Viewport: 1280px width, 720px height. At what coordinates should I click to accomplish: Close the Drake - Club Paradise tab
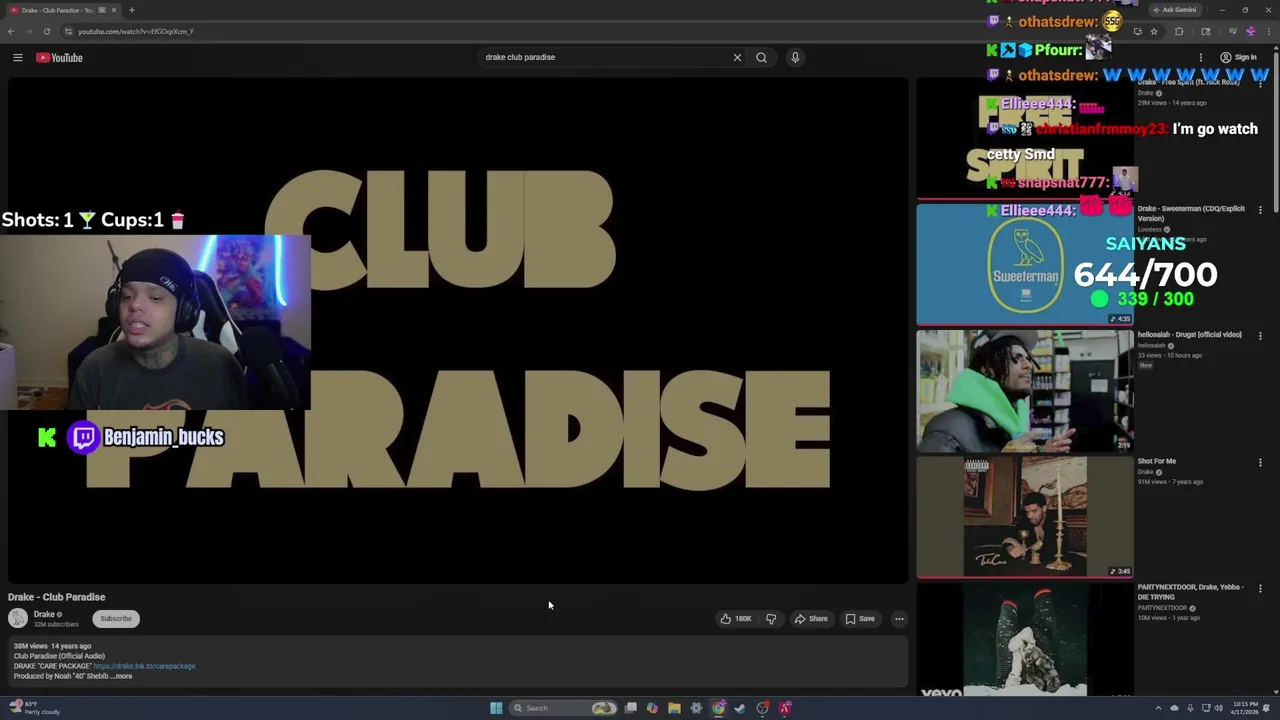(113, 10)
